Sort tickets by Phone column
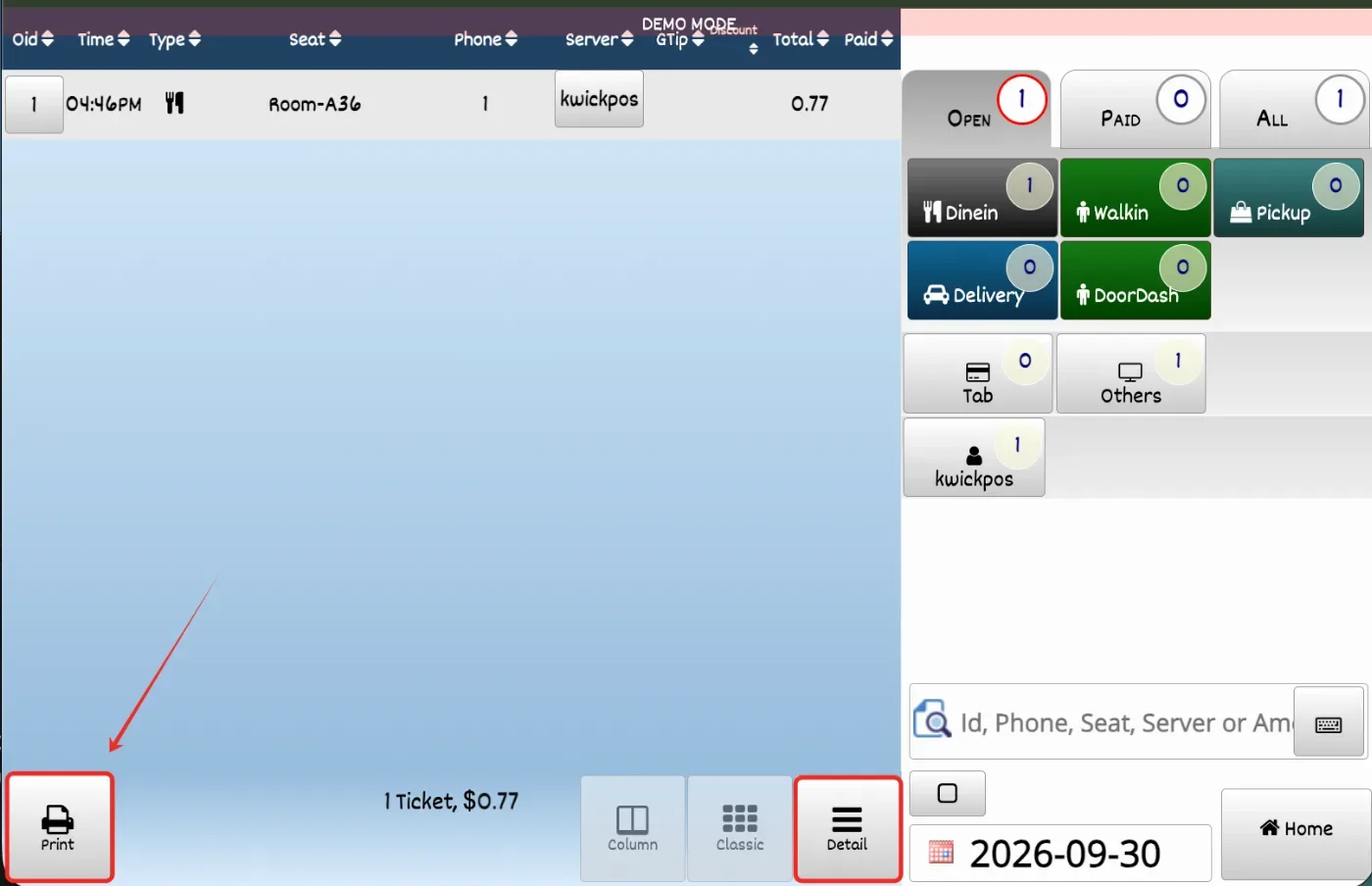The height and width of the screenshot is (886, 1372). click(x=485, y=39)
